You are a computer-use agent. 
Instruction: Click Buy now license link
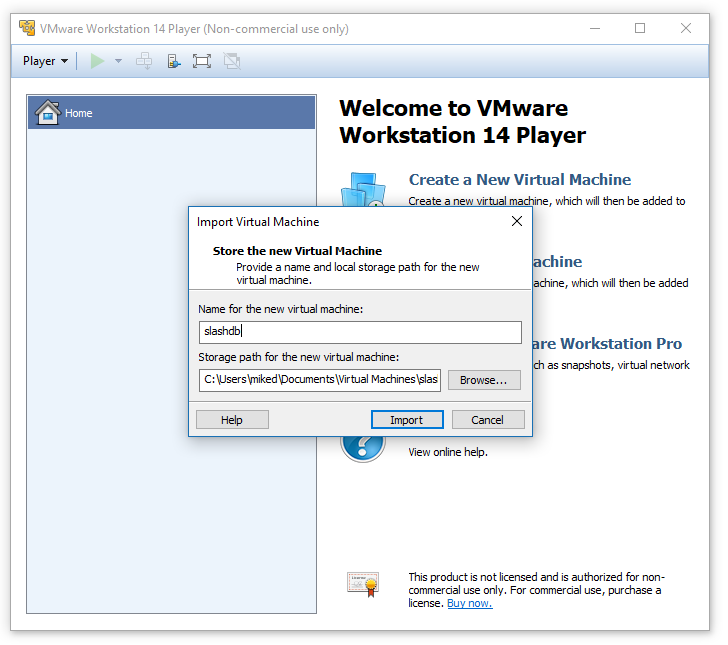tap(469, 603)
